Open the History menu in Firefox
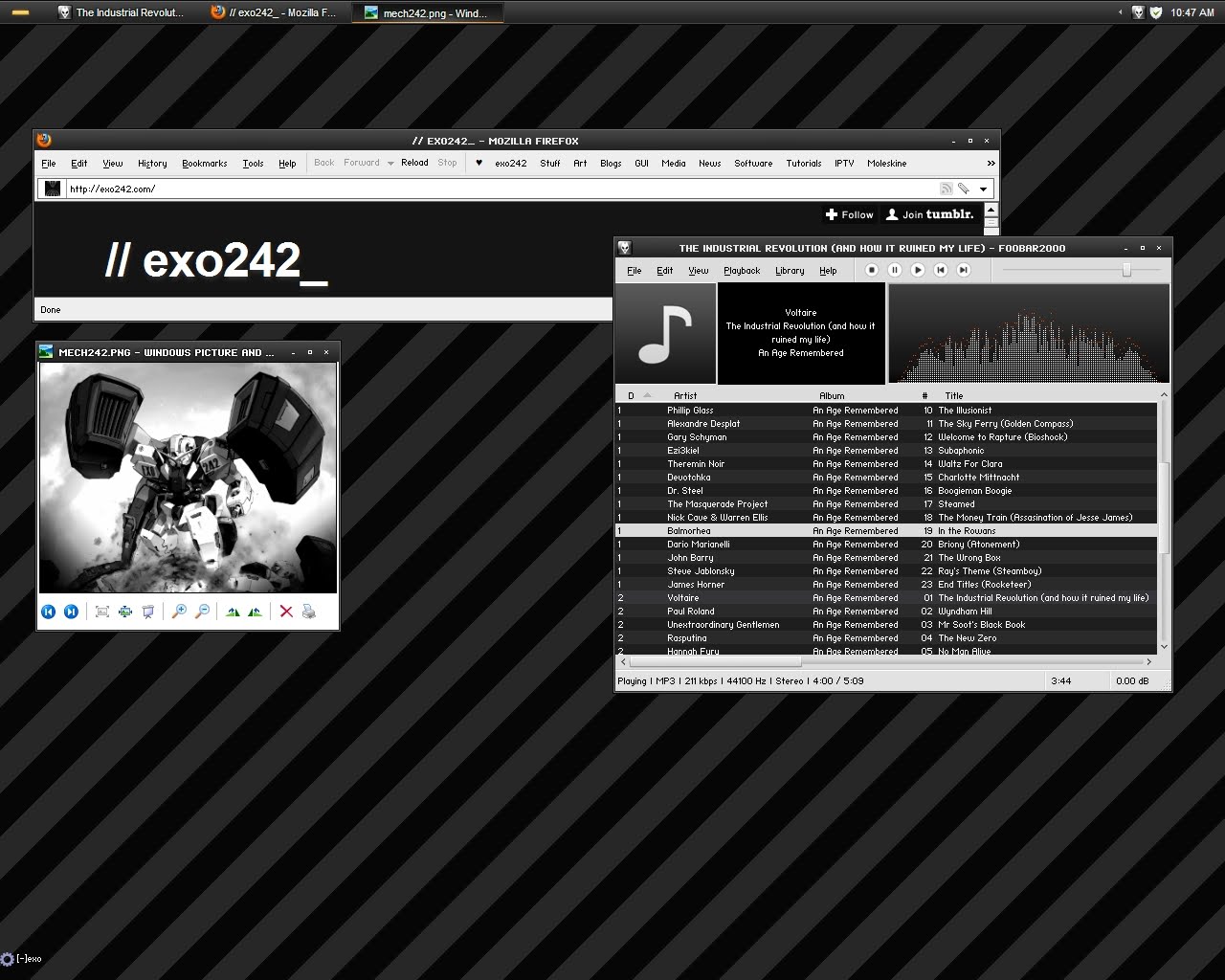This screenshot has height=980, width=1225. click(x=152, y=164)
